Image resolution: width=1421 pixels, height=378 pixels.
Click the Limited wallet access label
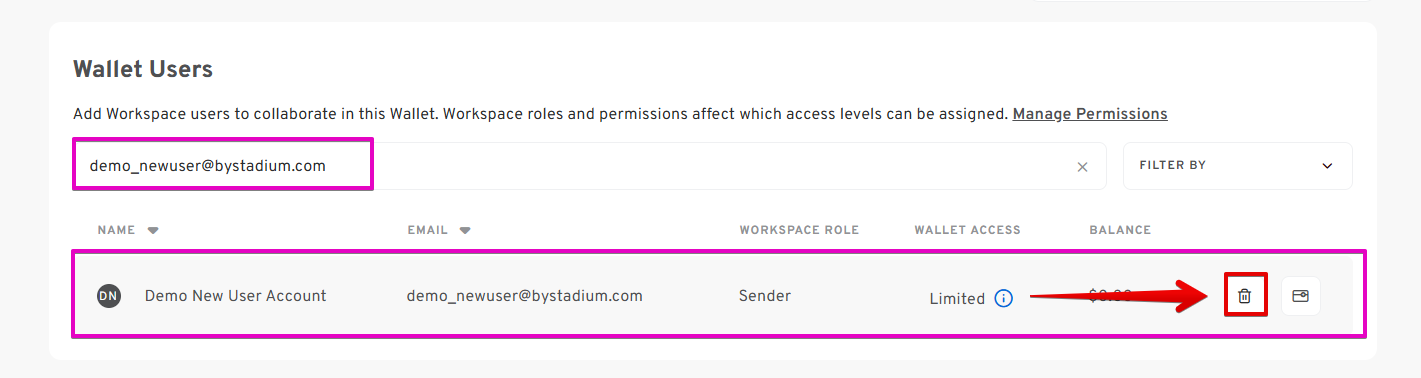(x=957, y=298)
